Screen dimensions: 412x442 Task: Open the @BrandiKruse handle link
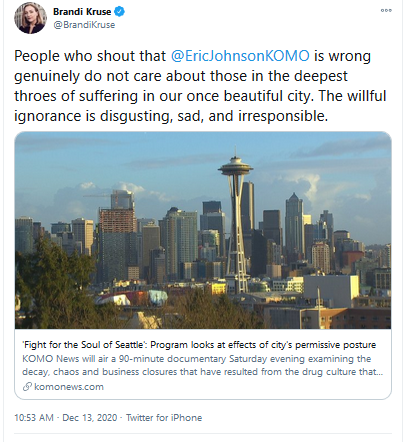point(84,25)
